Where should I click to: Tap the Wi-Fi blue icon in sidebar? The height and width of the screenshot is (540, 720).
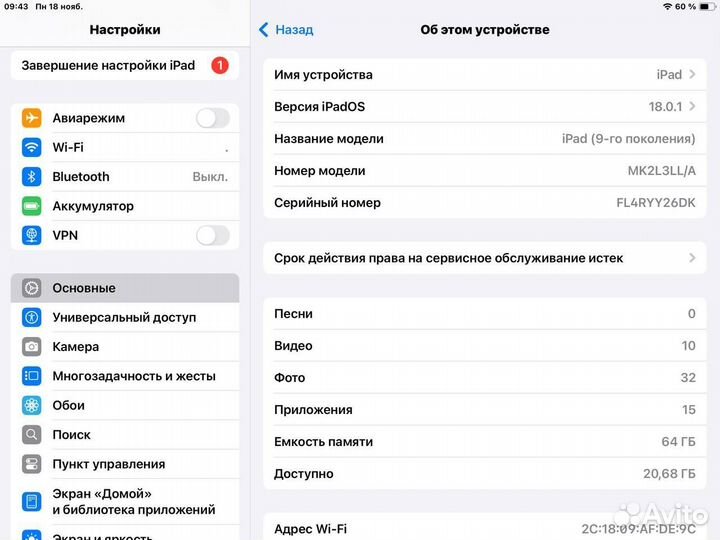[x=32, y=147]
